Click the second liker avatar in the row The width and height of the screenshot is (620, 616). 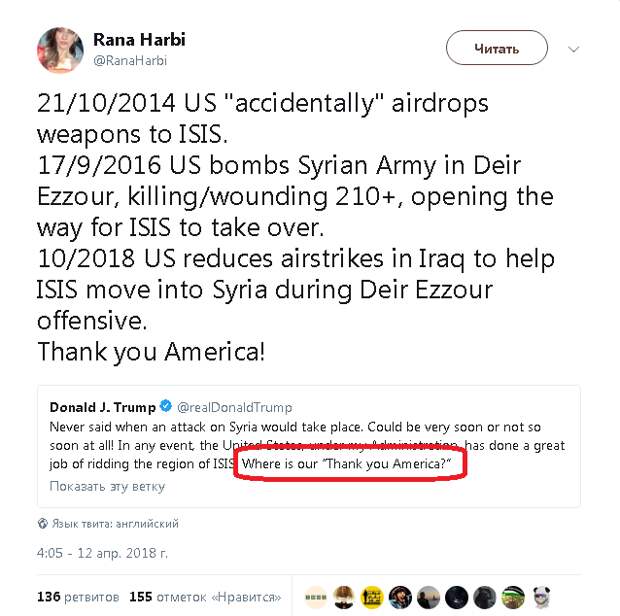pos(344,597)
